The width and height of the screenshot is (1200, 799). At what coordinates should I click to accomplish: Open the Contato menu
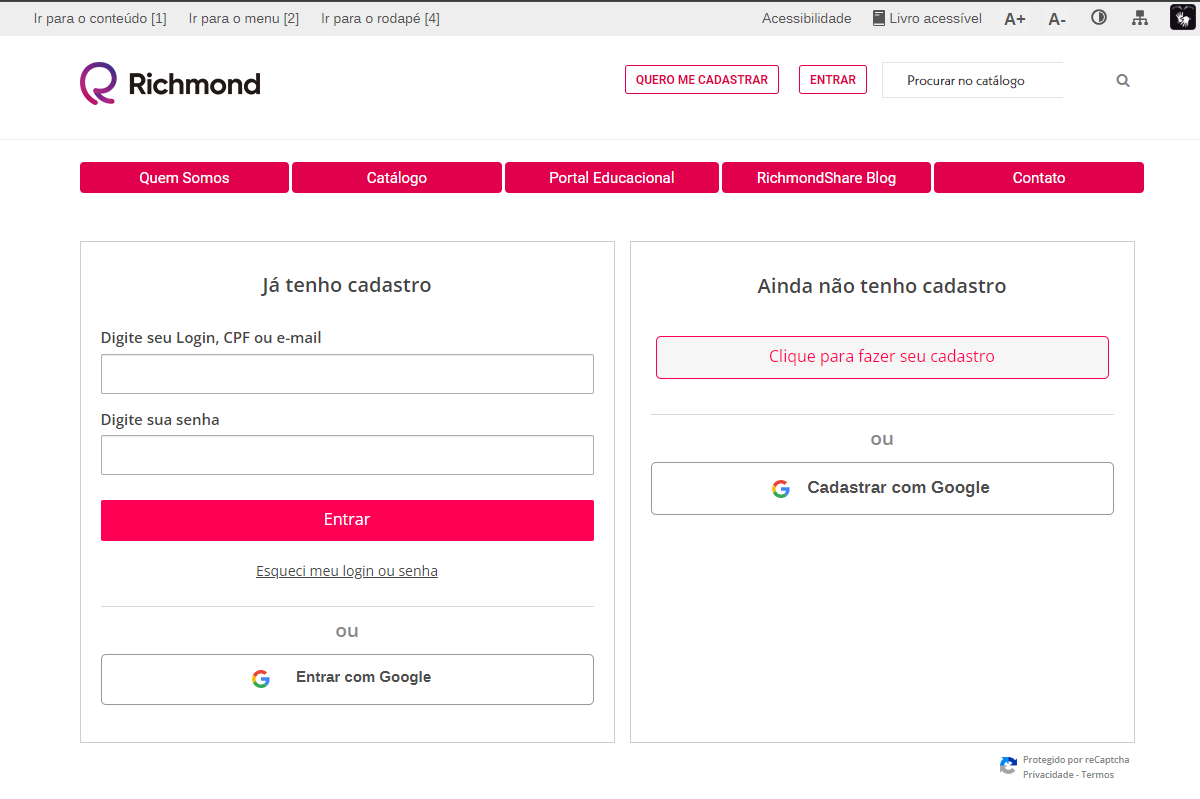coord(1039,178)
